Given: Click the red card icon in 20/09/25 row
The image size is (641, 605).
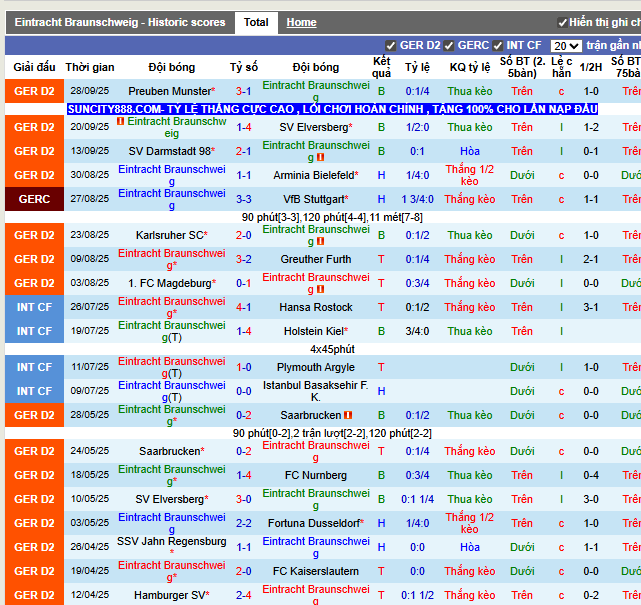Looking at the screenshot, I should [121, 121].
